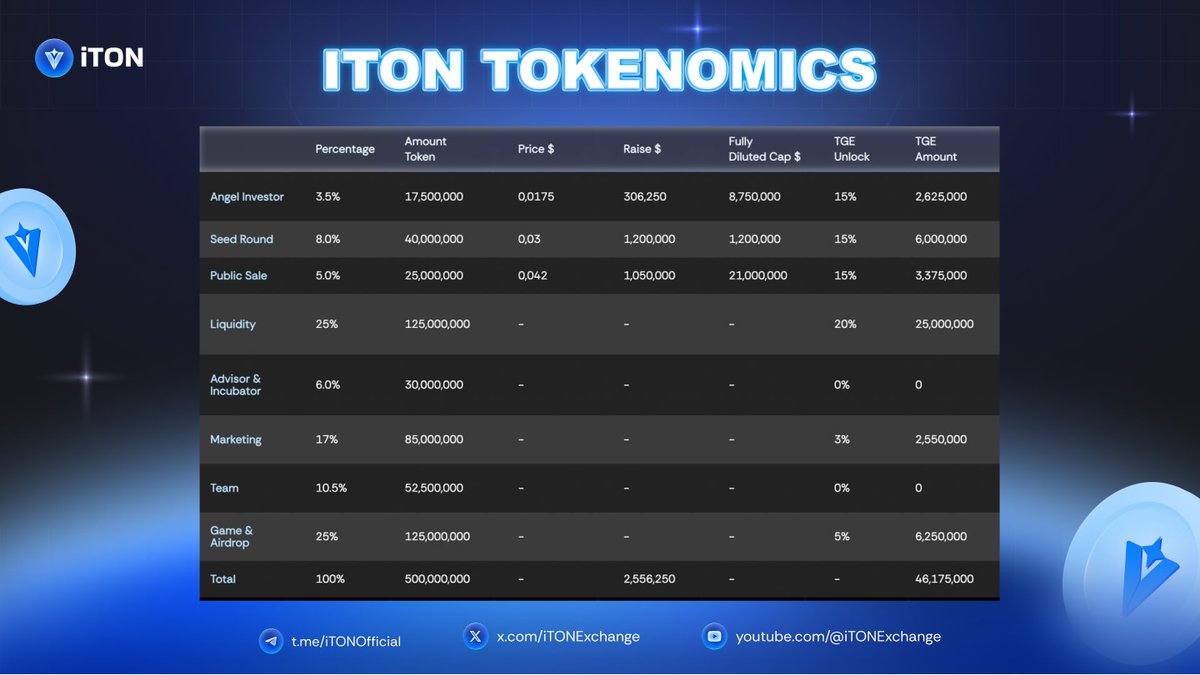Click the 0,042 price cell
1200x675 pixels.
[x=533, y=275]
